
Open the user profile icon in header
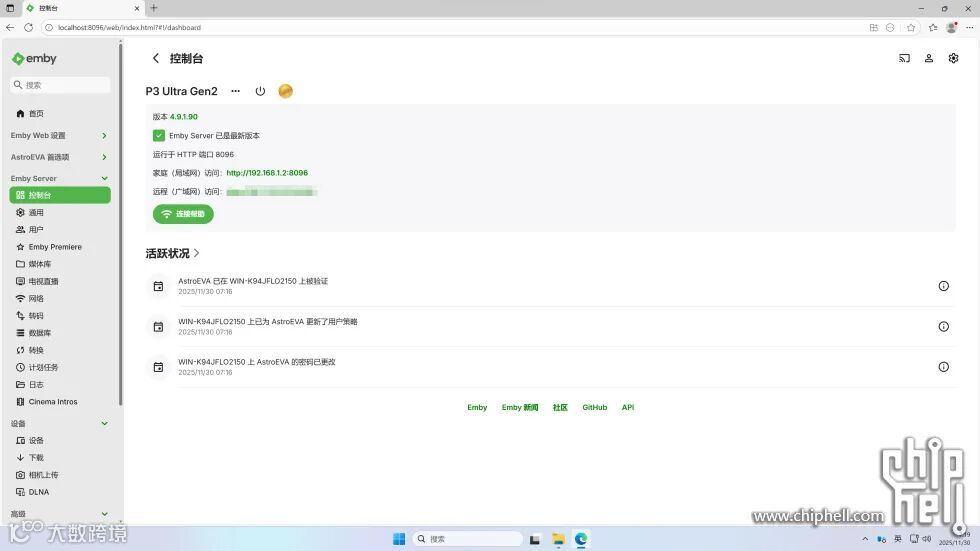pyautogui.click(x=929, y=58)
